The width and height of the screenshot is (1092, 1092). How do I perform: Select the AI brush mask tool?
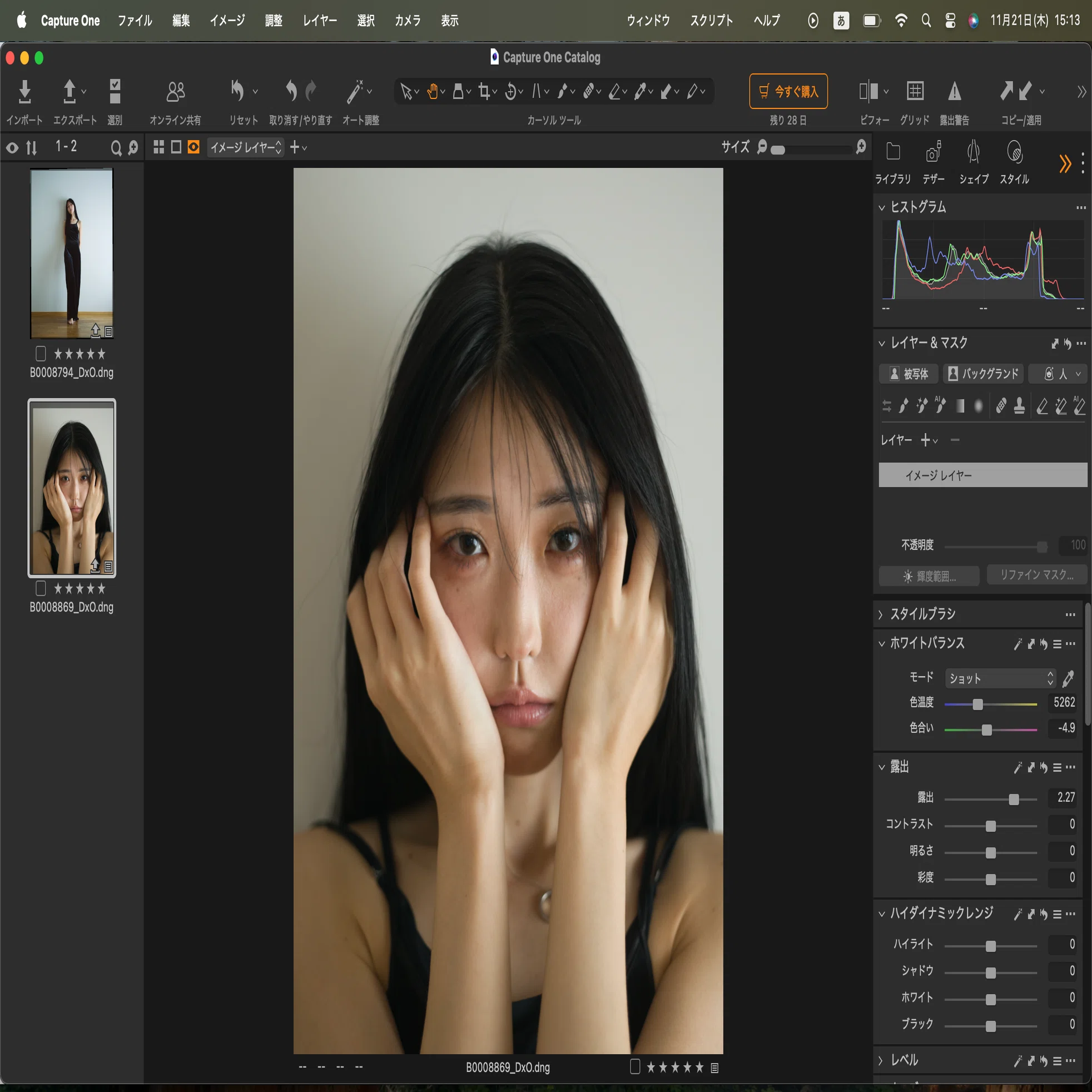pos(940,405)
